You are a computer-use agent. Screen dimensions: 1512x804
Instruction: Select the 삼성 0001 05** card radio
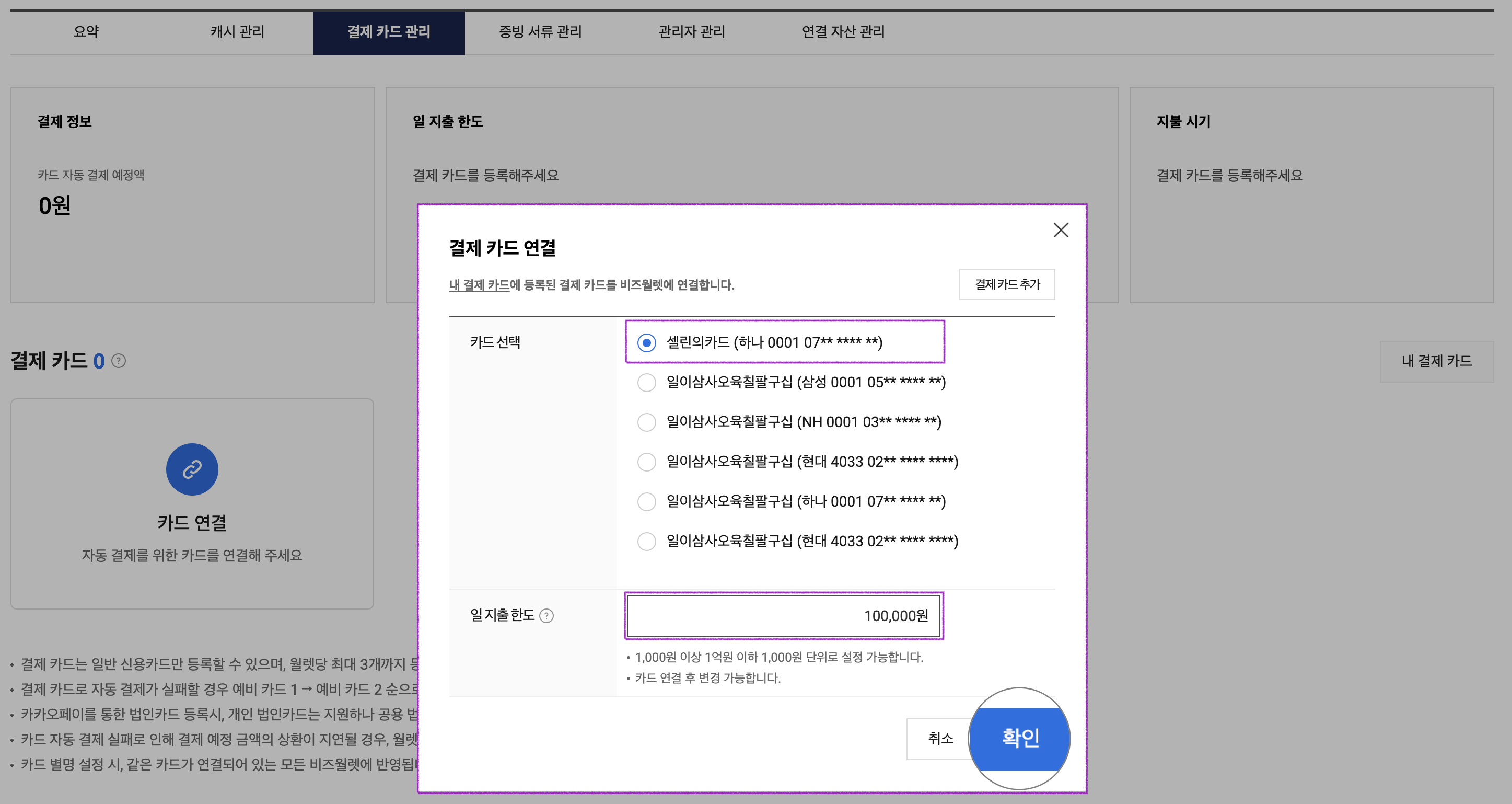click(x=646, y=382)
